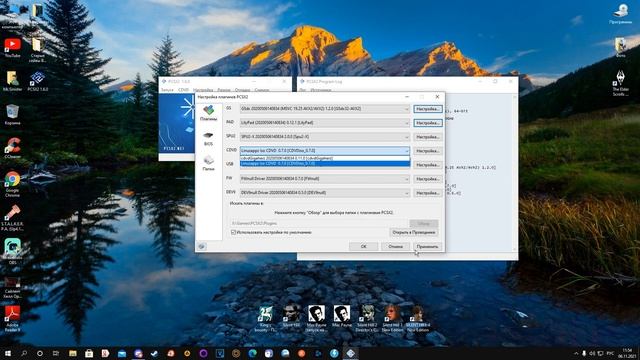
Task: Select the Streamlabs OBS desktop shortcut
Action: 12,252
